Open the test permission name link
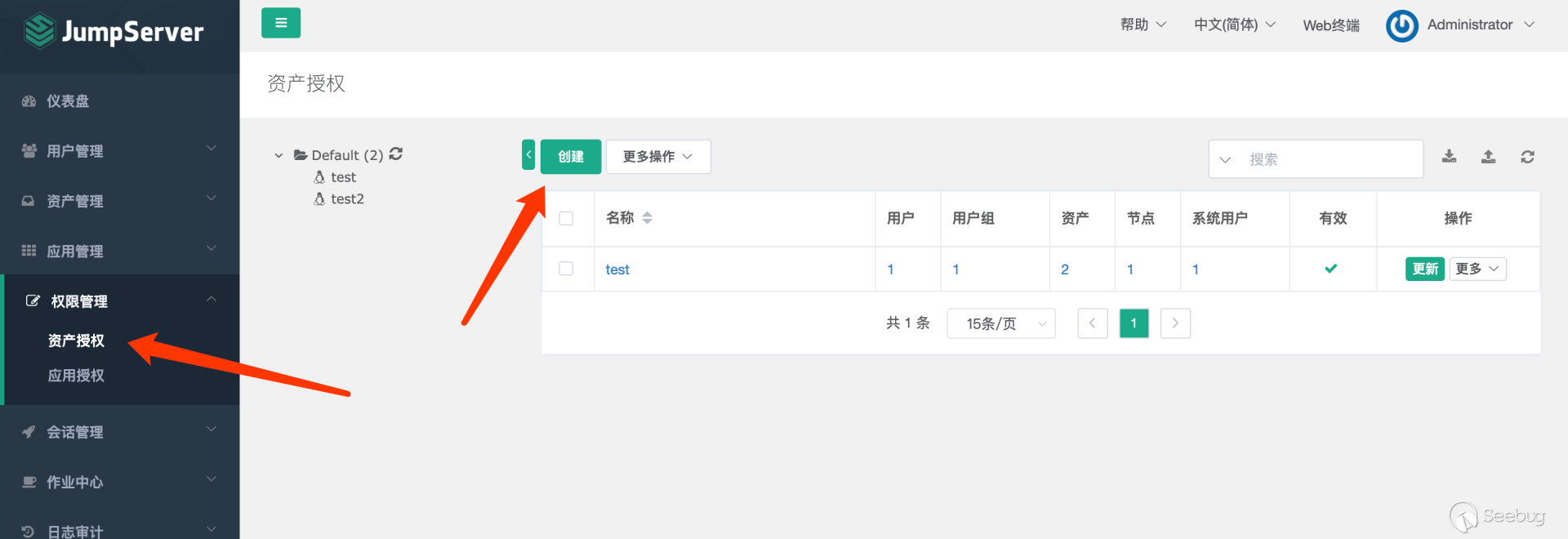The width and height of the screenshot is (1568, 539). tap(617, 269)
